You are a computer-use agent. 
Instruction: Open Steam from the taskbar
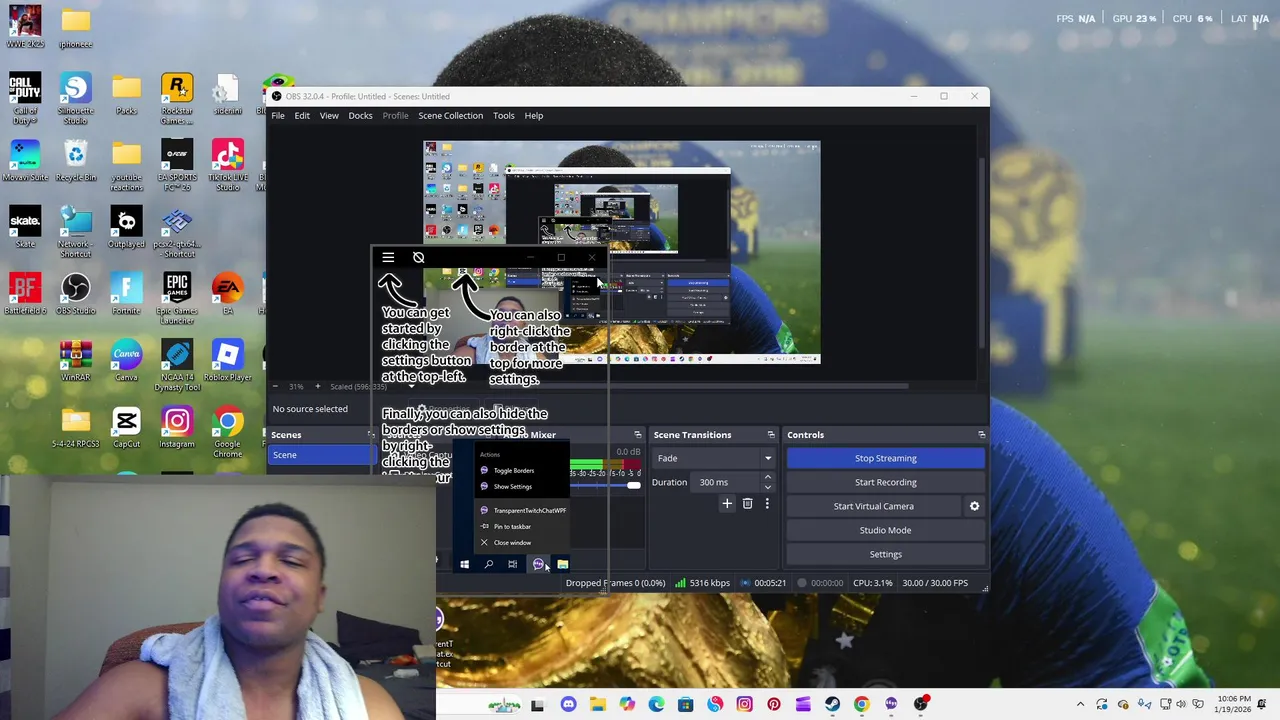pos(832,704)
